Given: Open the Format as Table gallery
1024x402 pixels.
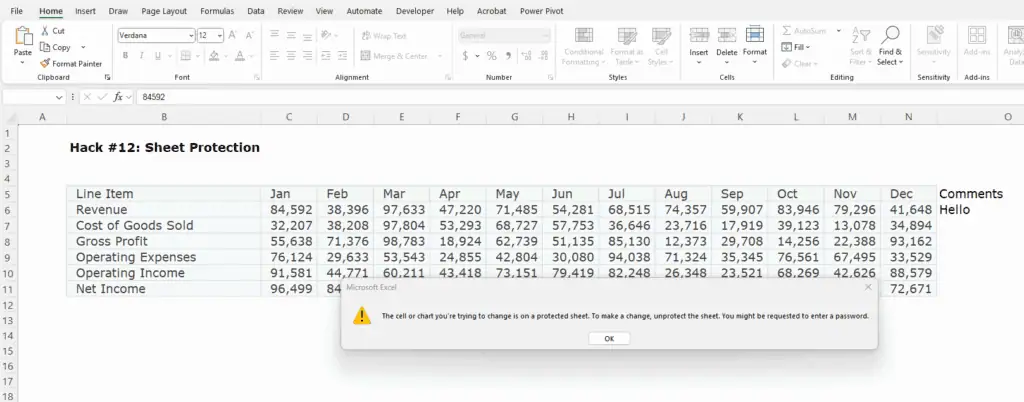Looking at the screenshot, I should 627,46.
